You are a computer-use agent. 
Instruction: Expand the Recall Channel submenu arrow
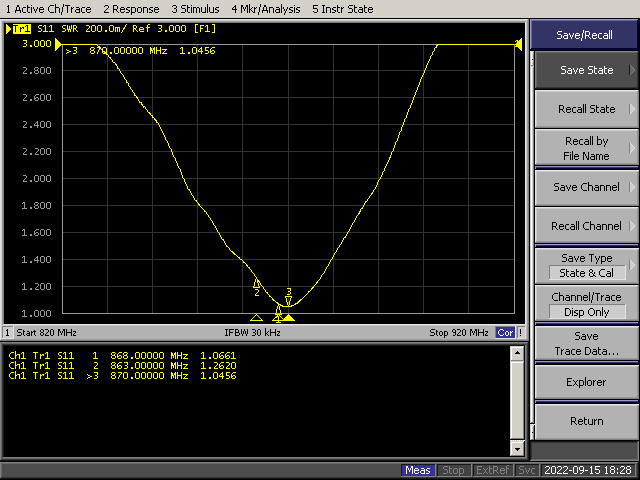632,226
